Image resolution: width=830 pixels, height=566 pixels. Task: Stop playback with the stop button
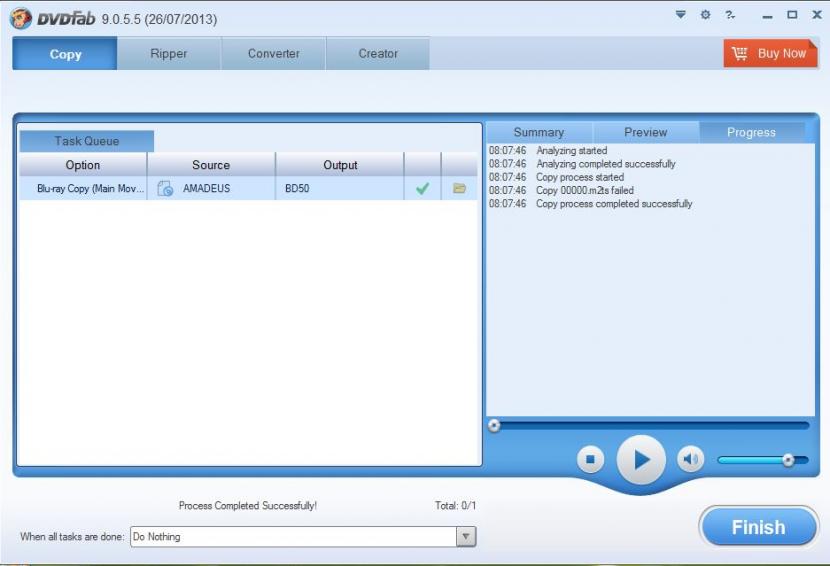click(x=590, y=459)
